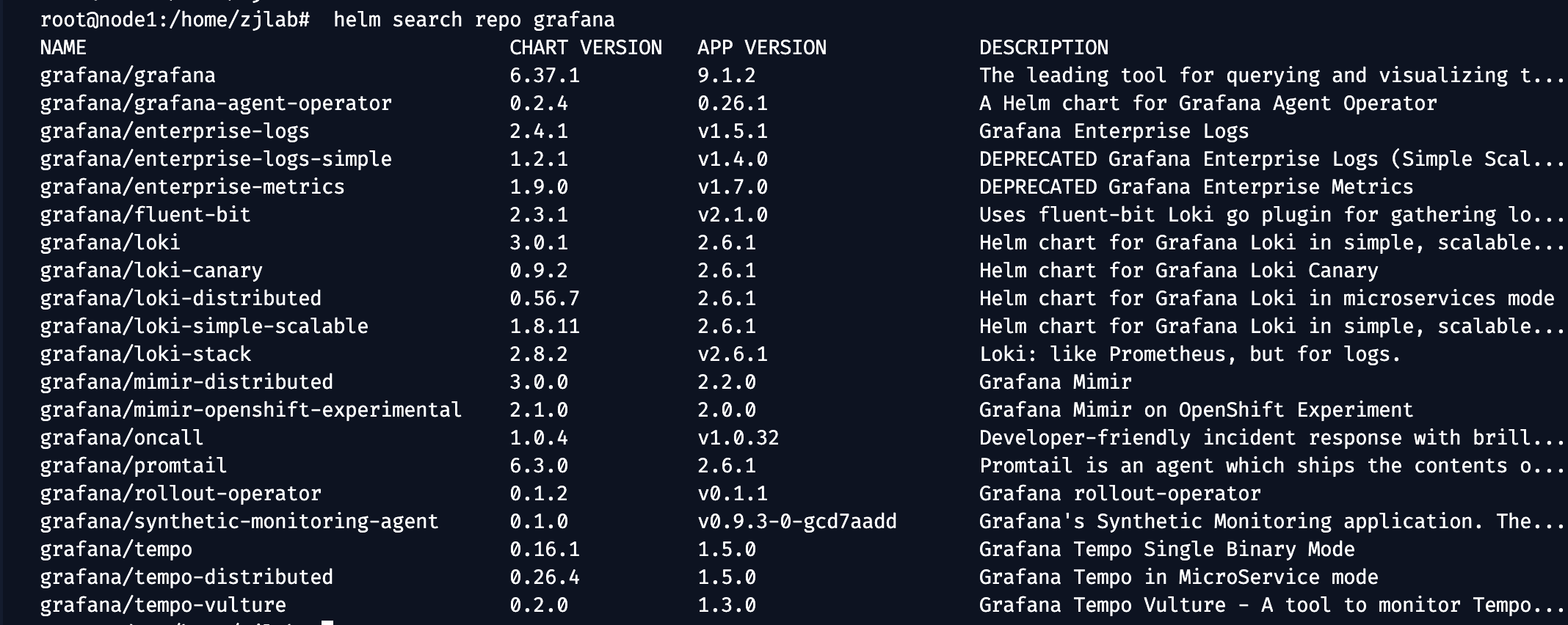Image resolution: width=1568 pixels, height=625 pixels.
Task: Click the grafana/mimir-openshift-experimental entry
Action: point(250,410)
